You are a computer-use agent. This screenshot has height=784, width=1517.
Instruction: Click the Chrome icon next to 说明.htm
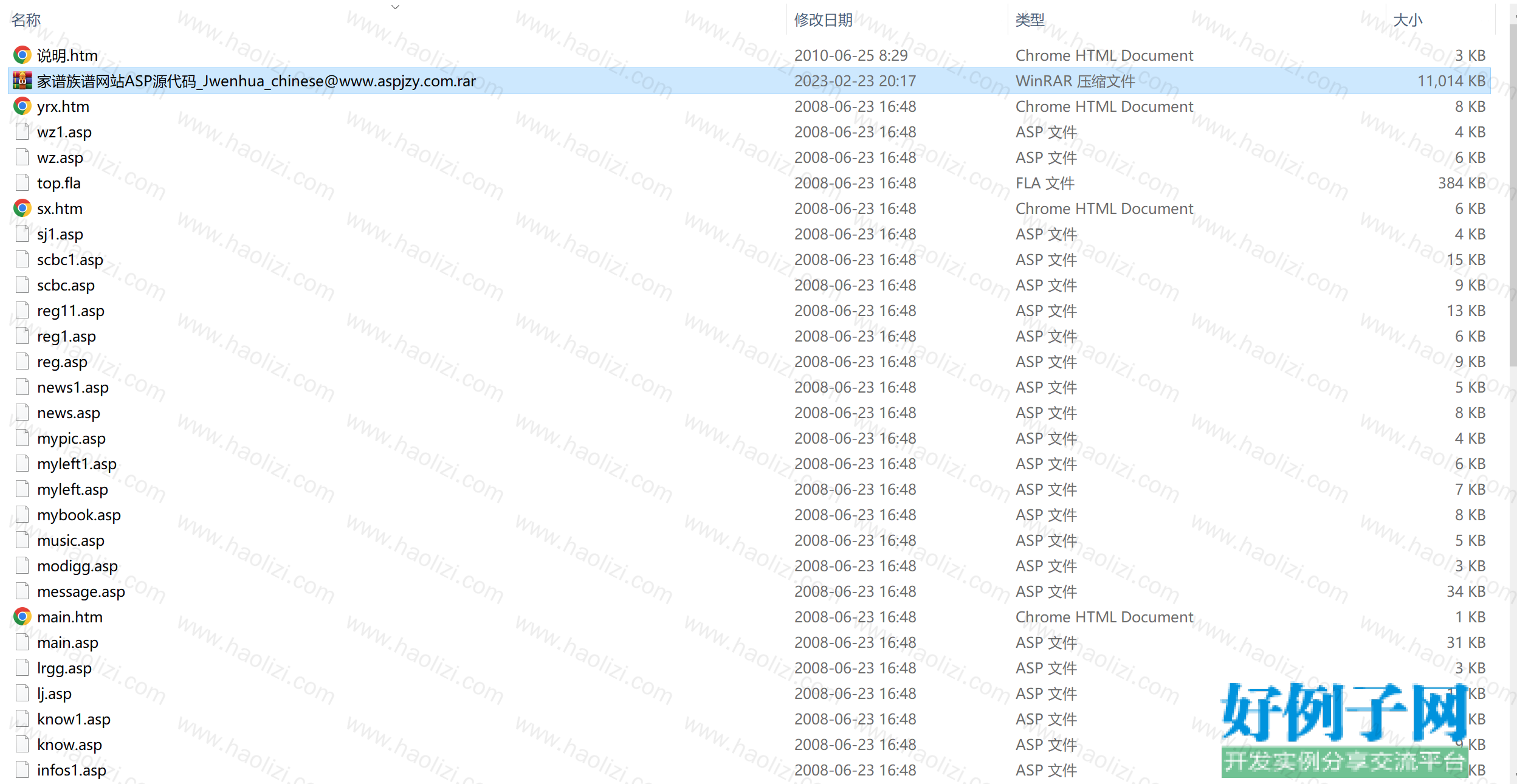click(22, 55)
